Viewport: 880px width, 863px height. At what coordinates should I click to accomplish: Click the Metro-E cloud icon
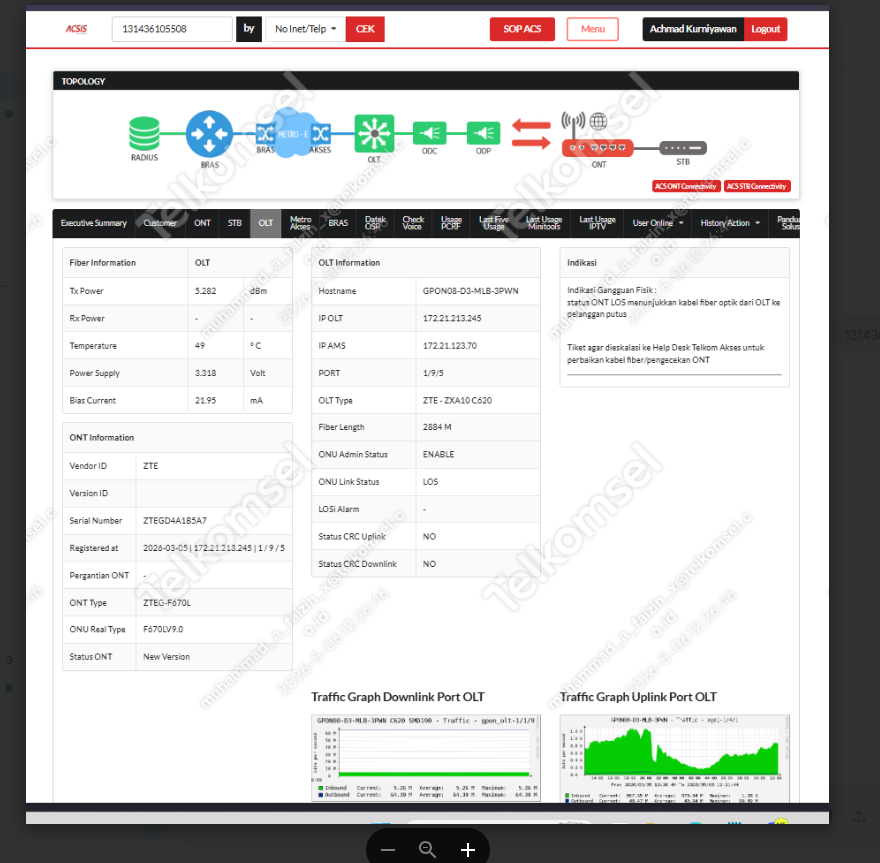pyautogui.click(x=292, y=134)
